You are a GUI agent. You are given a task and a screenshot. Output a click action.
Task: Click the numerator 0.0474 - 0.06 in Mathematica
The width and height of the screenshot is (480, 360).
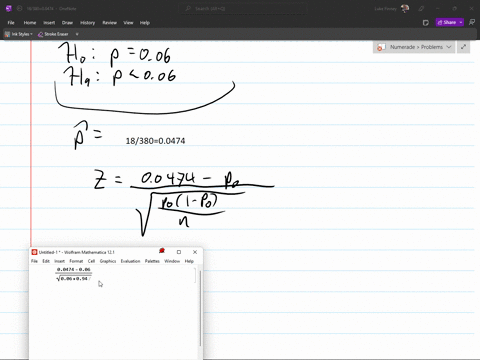coord(74,269)
